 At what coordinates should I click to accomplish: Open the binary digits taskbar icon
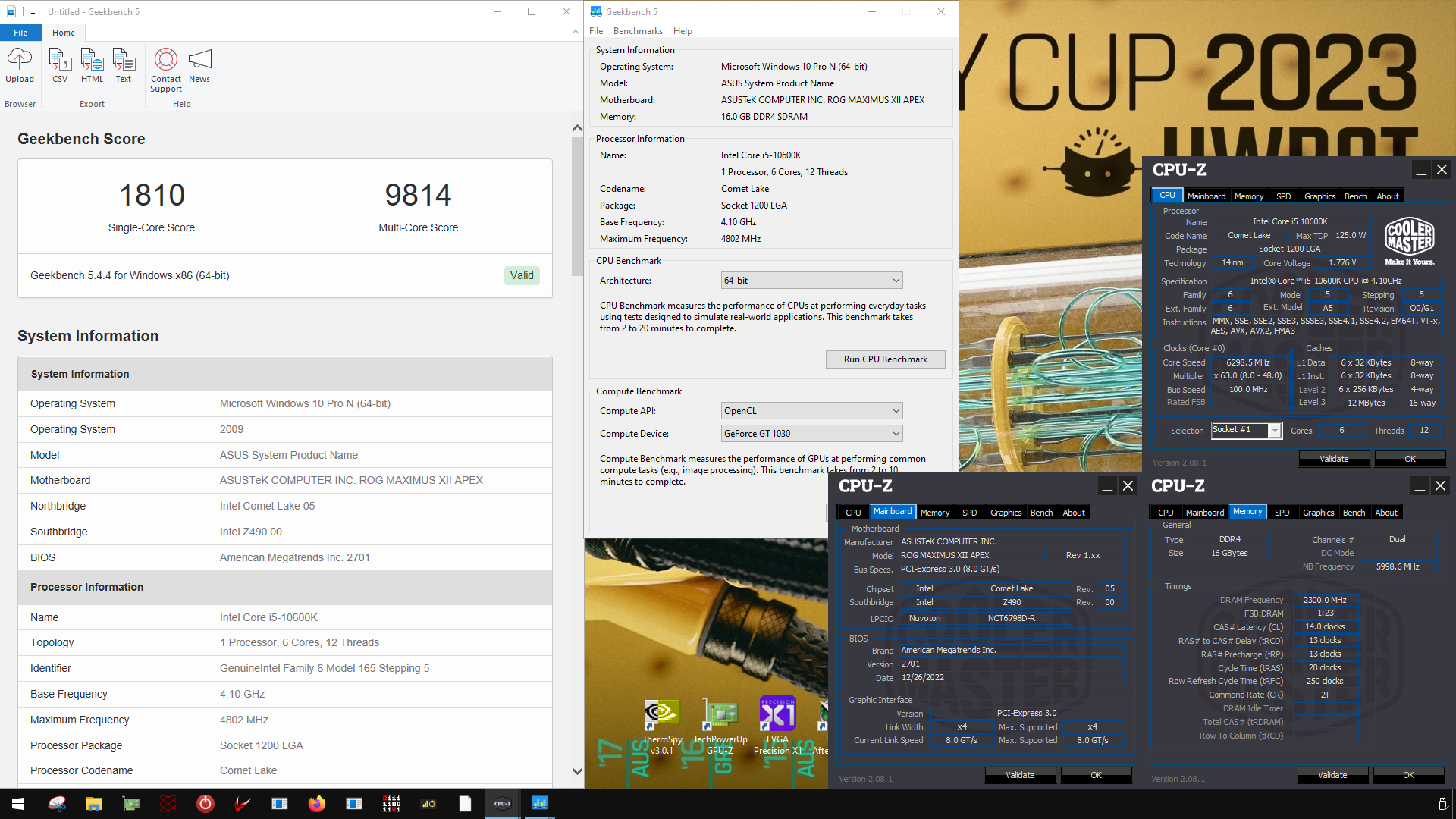pyautogui.click(x=391, y=804)
